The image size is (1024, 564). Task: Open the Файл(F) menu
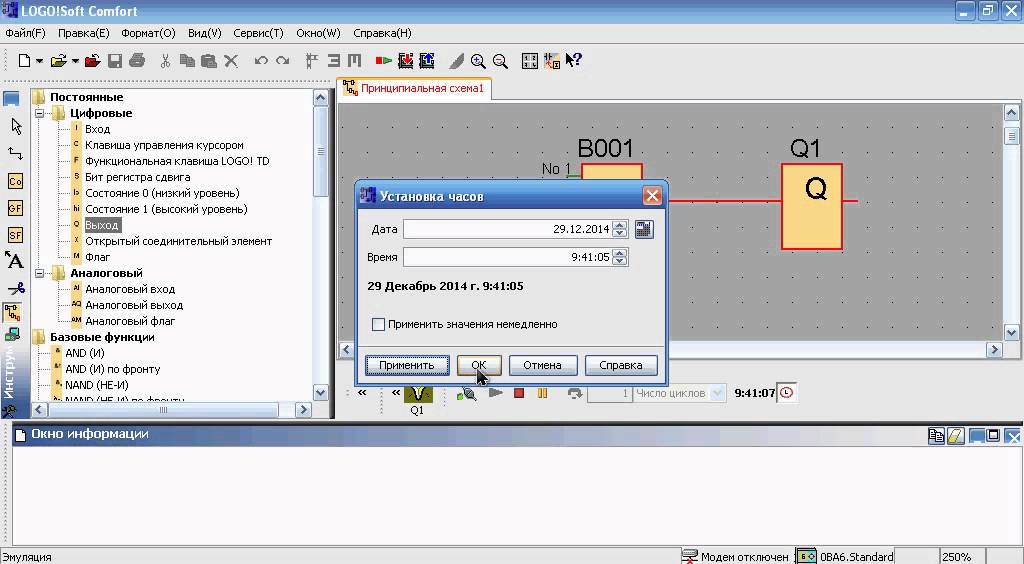[x=25, y=33]
